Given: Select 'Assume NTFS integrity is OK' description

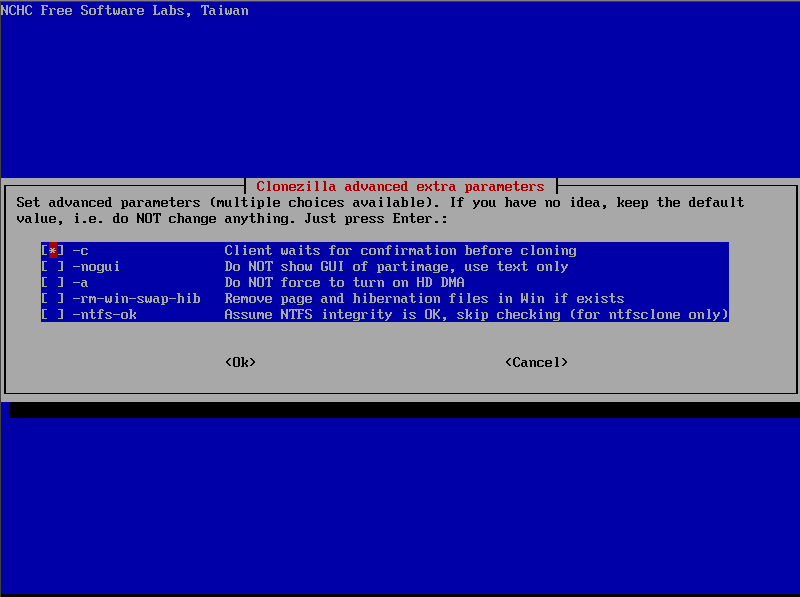Looking at the screenshot, I should pyautogui.click(x=477, y=315).
